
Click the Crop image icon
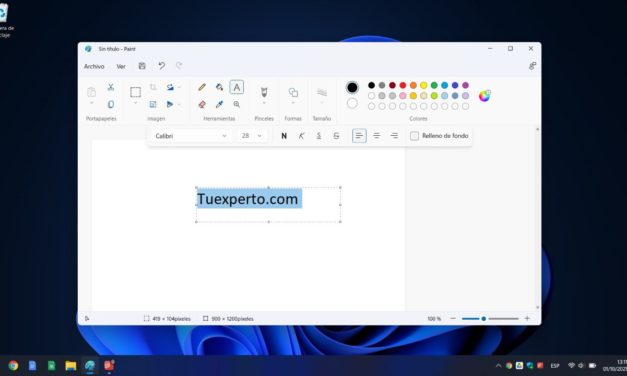coord(153,87)
